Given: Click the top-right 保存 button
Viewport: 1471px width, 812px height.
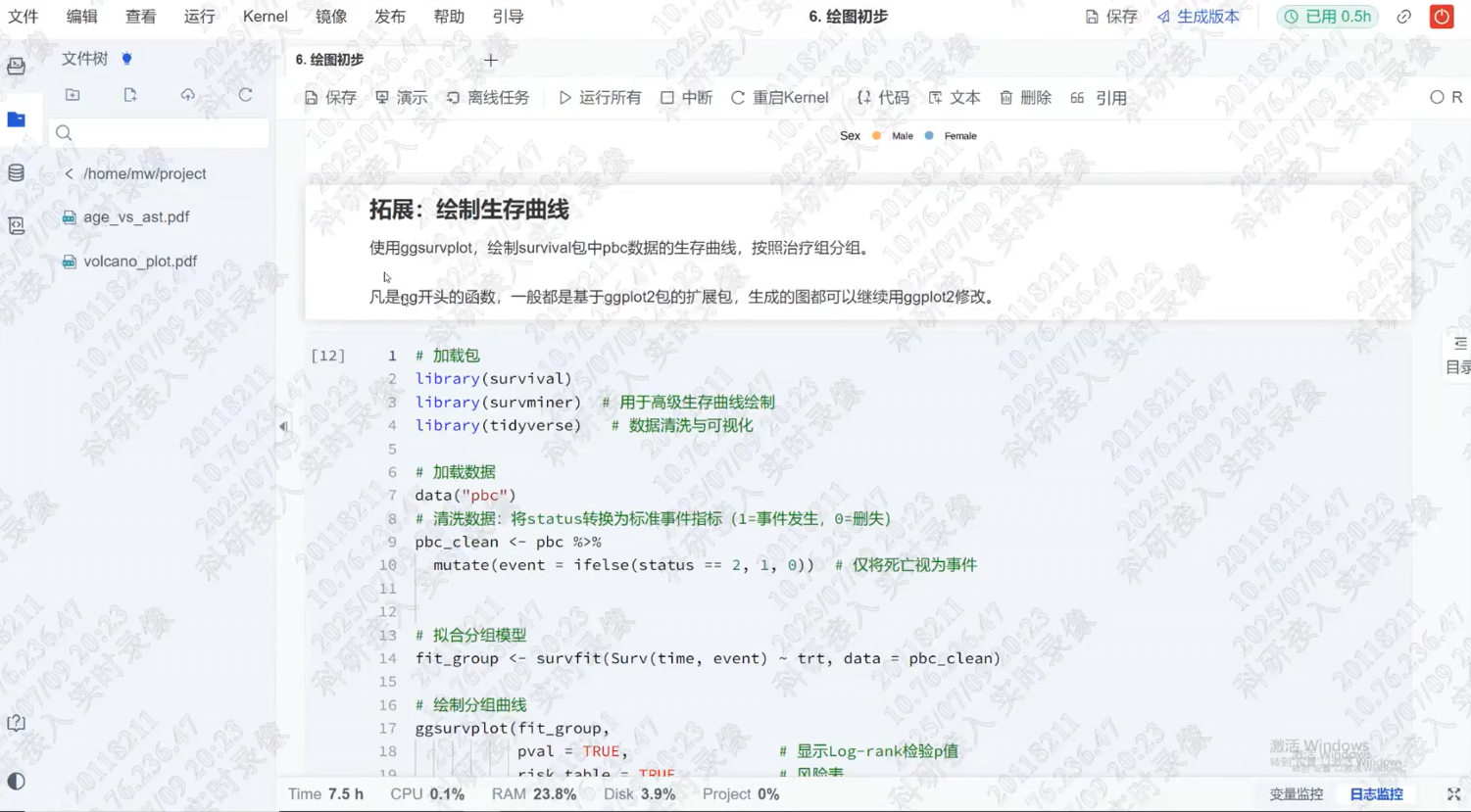Looking at the screenshot, I should point(1111,17).
